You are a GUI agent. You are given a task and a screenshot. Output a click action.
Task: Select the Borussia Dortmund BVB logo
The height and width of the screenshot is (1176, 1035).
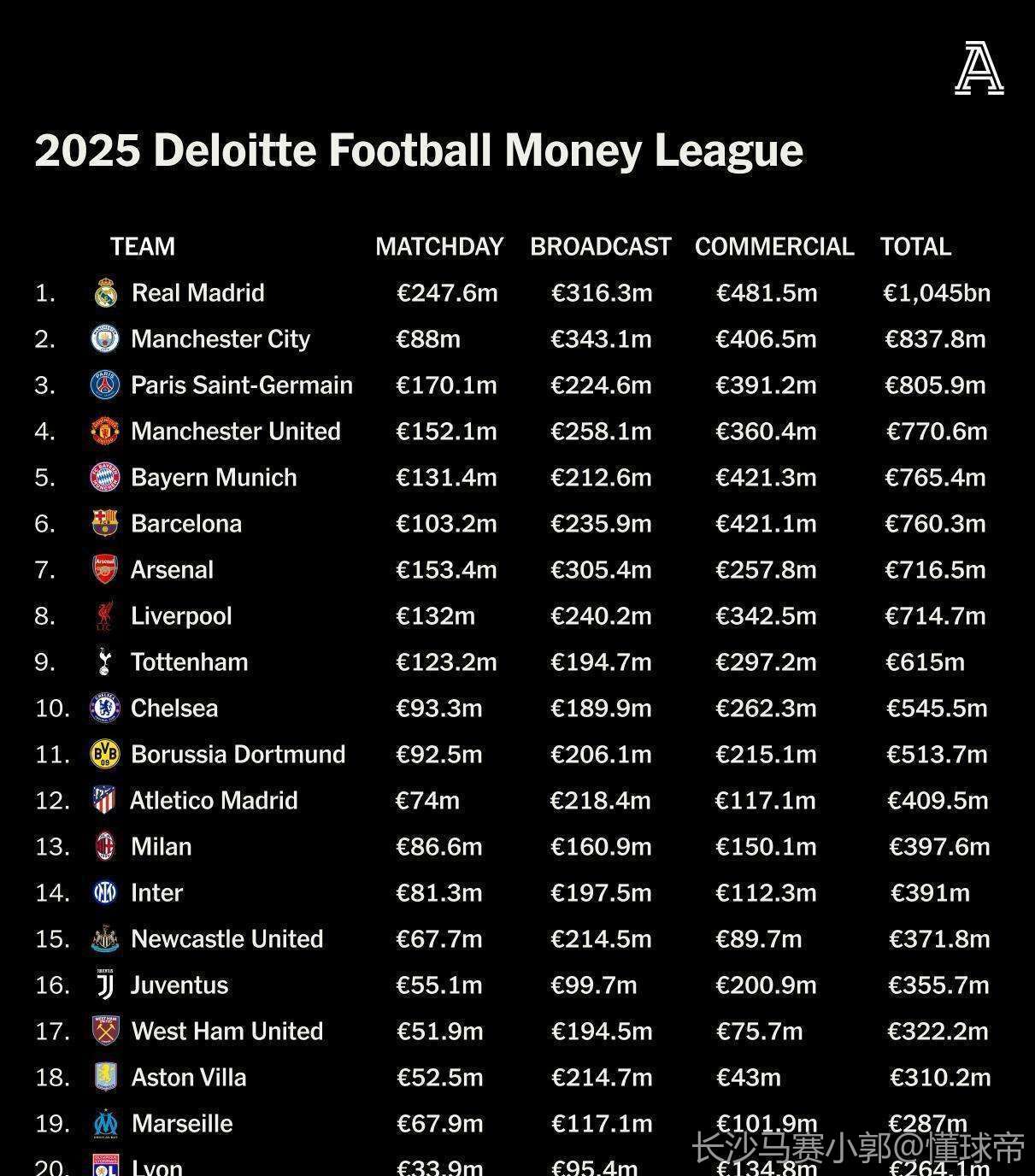(x=105, y=755)
